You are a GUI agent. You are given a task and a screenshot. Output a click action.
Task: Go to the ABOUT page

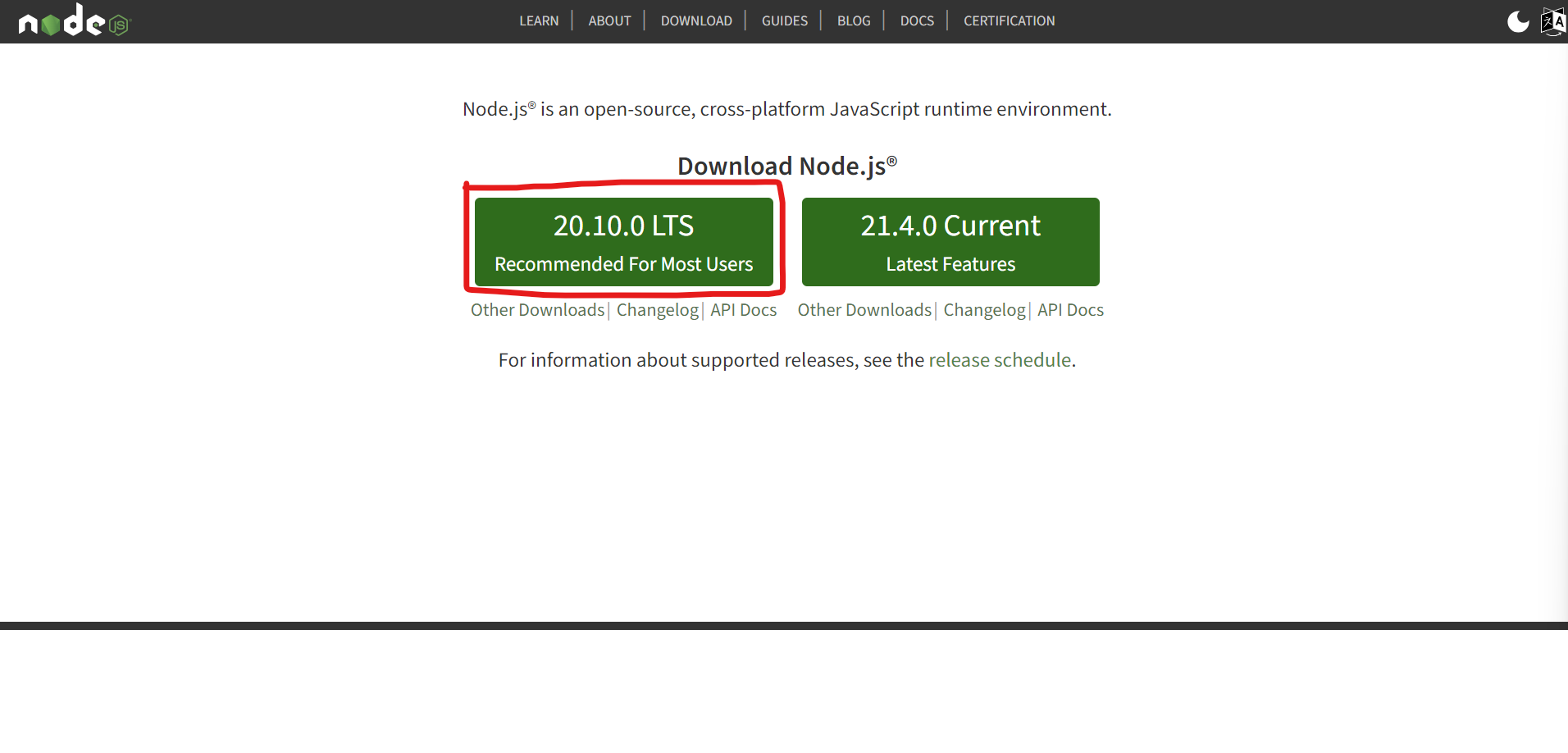tap(609, 21)
